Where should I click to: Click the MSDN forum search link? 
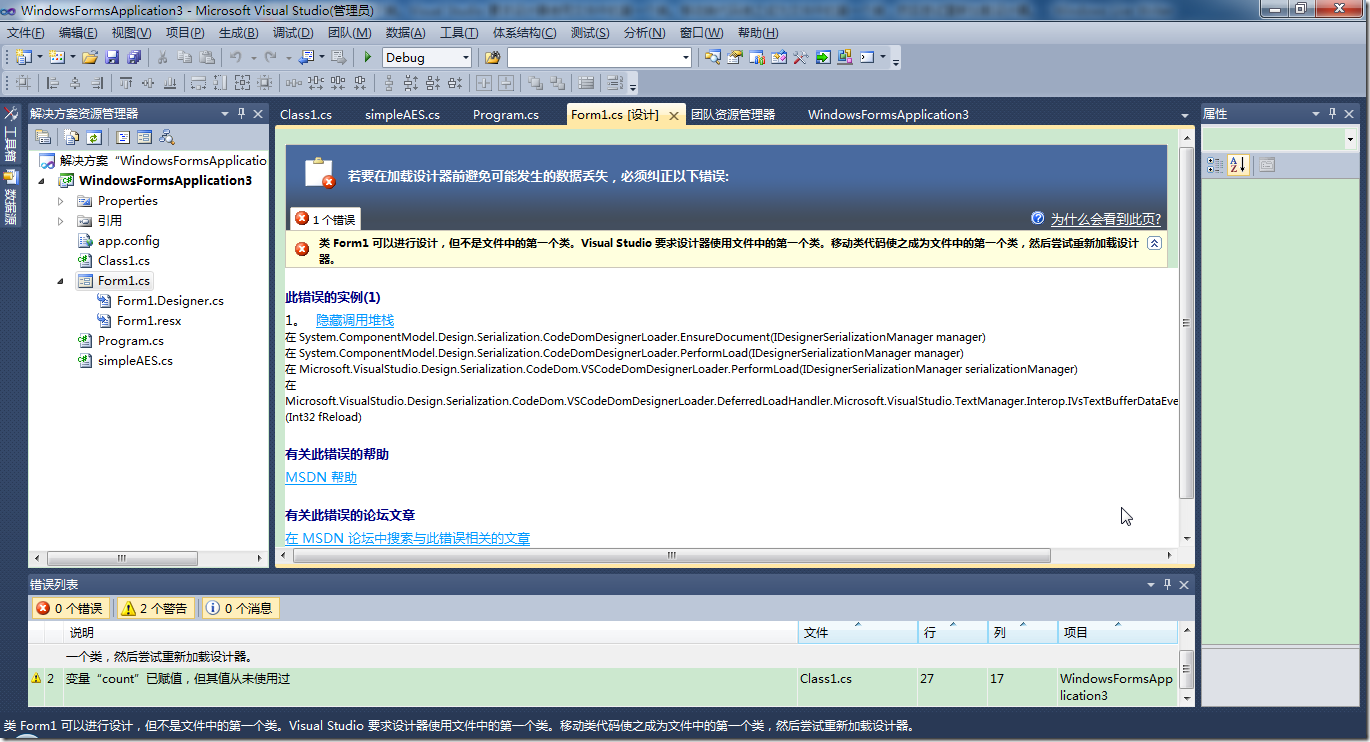point(408,538)
